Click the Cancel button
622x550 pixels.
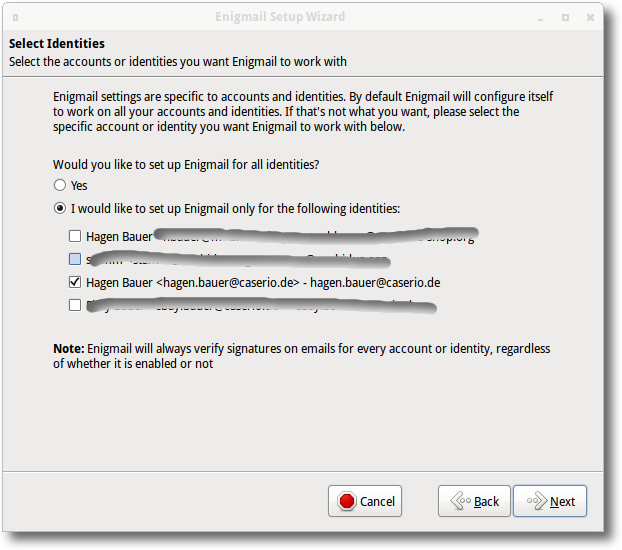coord(365,501)
